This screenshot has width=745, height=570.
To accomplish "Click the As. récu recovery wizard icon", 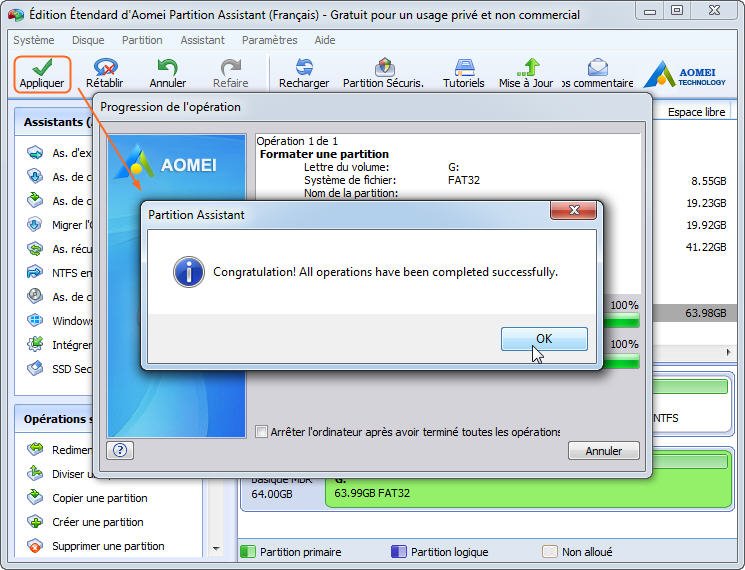I will (x=35, y=248).
